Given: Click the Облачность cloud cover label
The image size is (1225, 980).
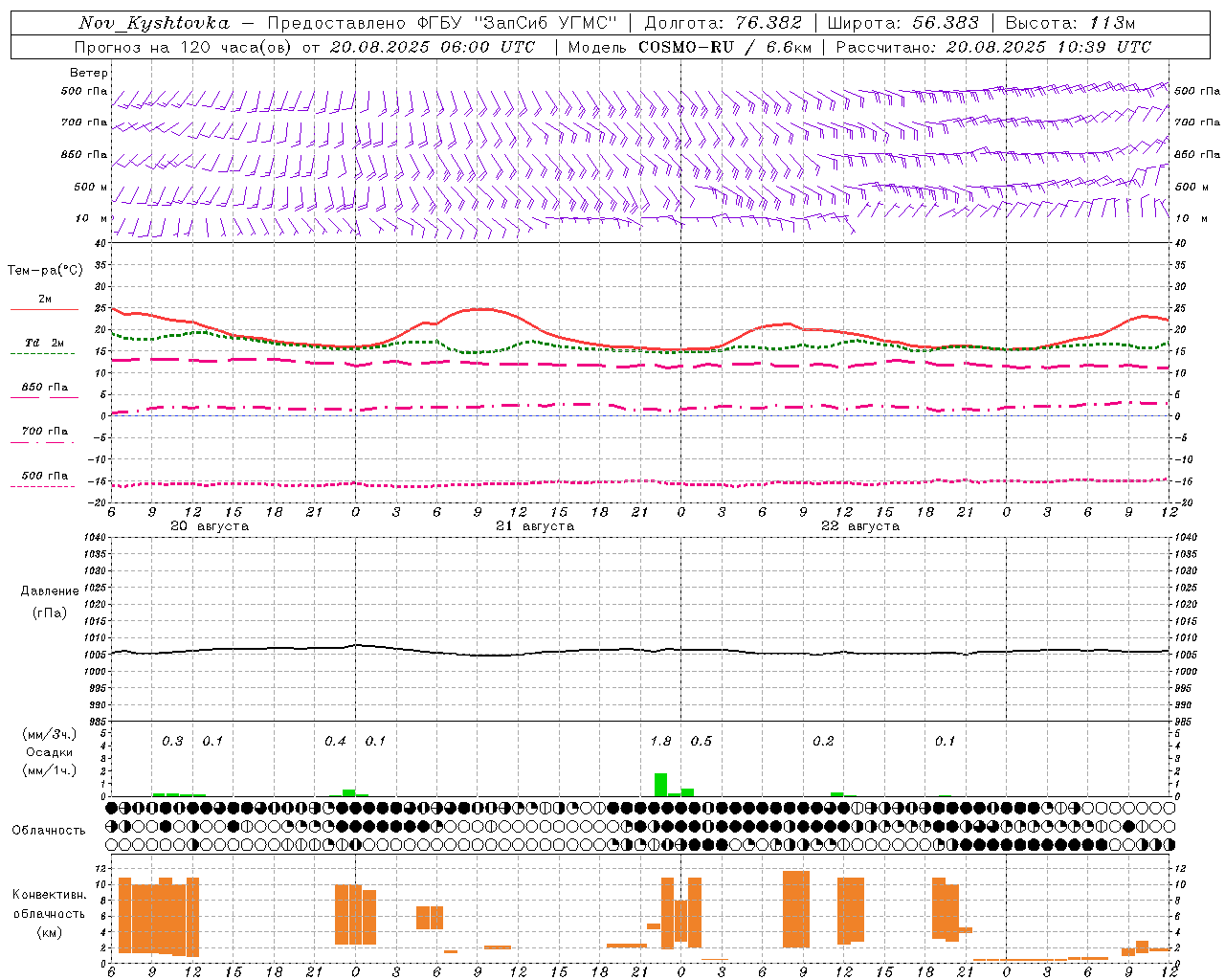Looking at the screenshot, I should (x=49, y=831).
